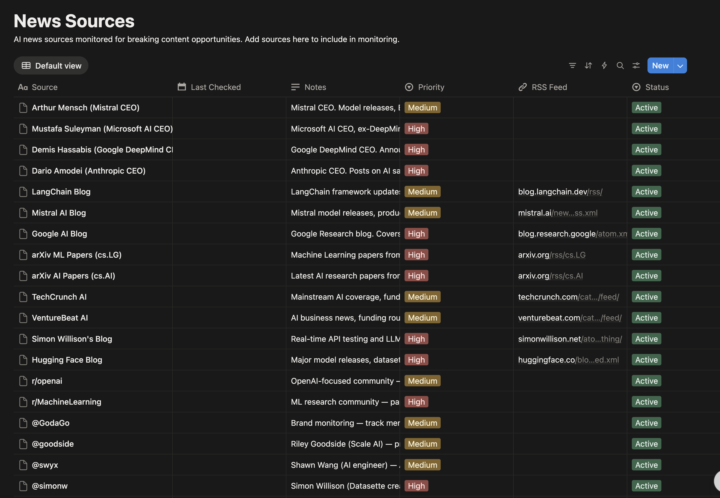This screenshot has height=498, width=720.
Task: Click page icon for Arthur Mensch row
Action: tap(23, 108)
